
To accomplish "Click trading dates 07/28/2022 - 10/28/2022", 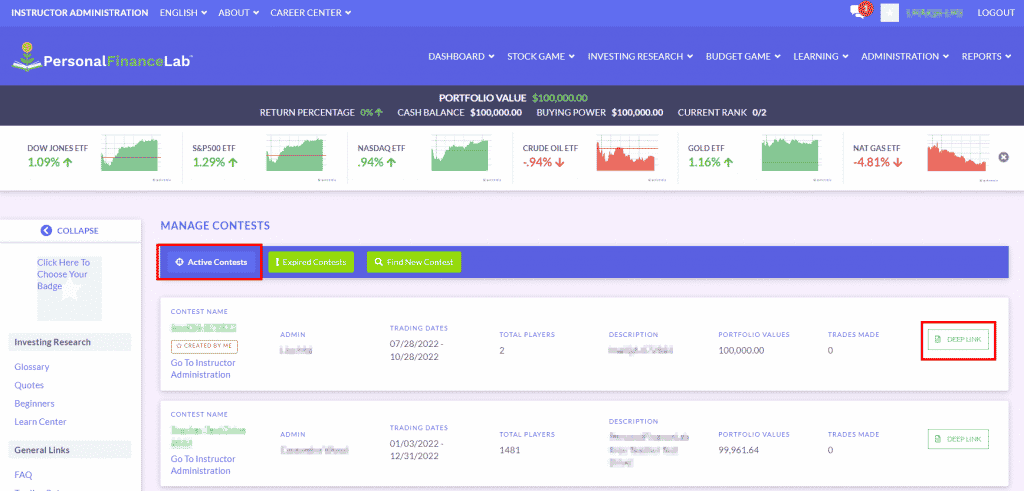I will 417,351.
